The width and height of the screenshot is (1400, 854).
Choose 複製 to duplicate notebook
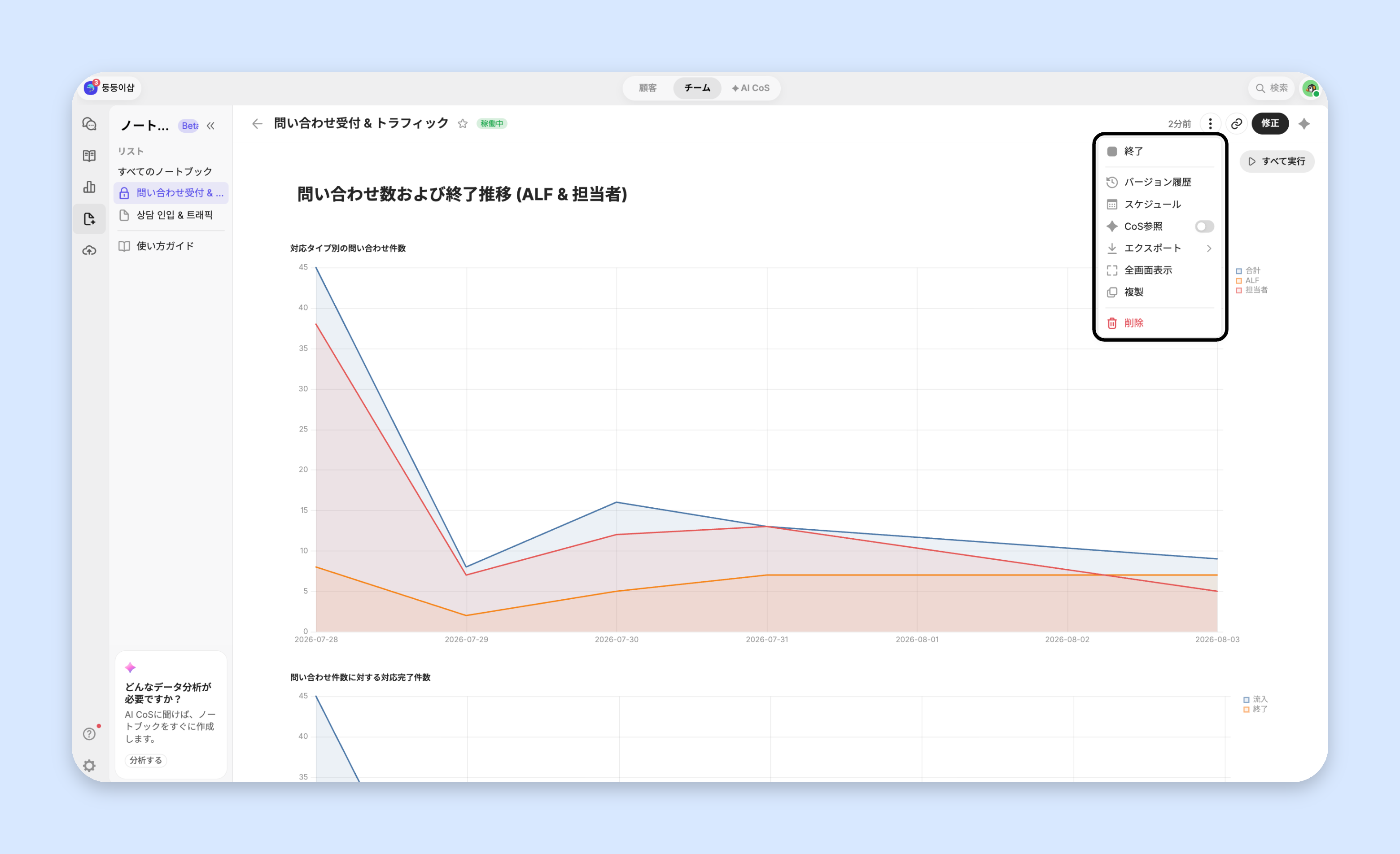pos(1159,292)
